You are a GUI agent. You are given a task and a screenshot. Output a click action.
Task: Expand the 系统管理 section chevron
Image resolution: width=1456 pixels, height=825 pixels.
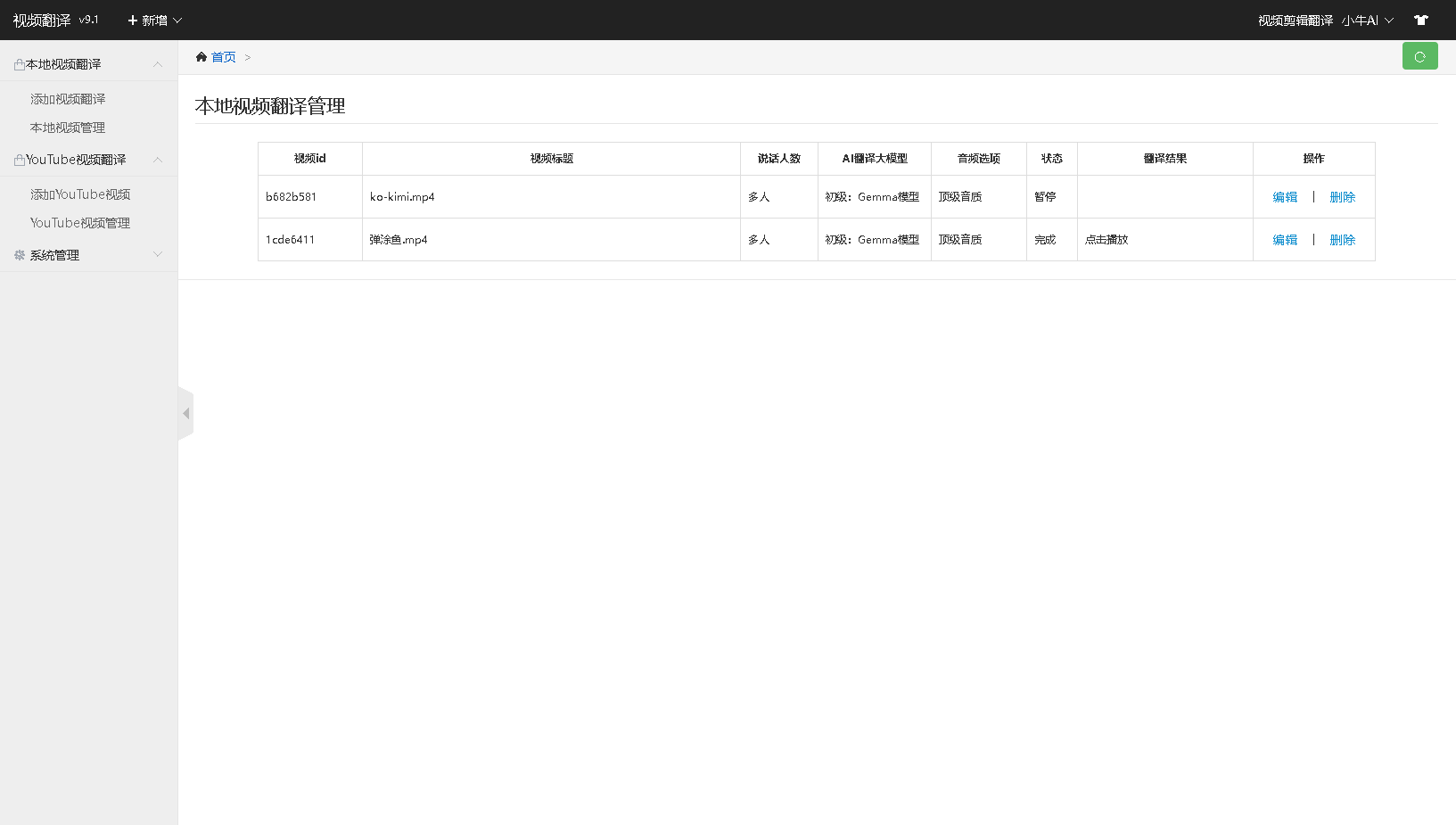pyautogui.click(x=158, y=254)
